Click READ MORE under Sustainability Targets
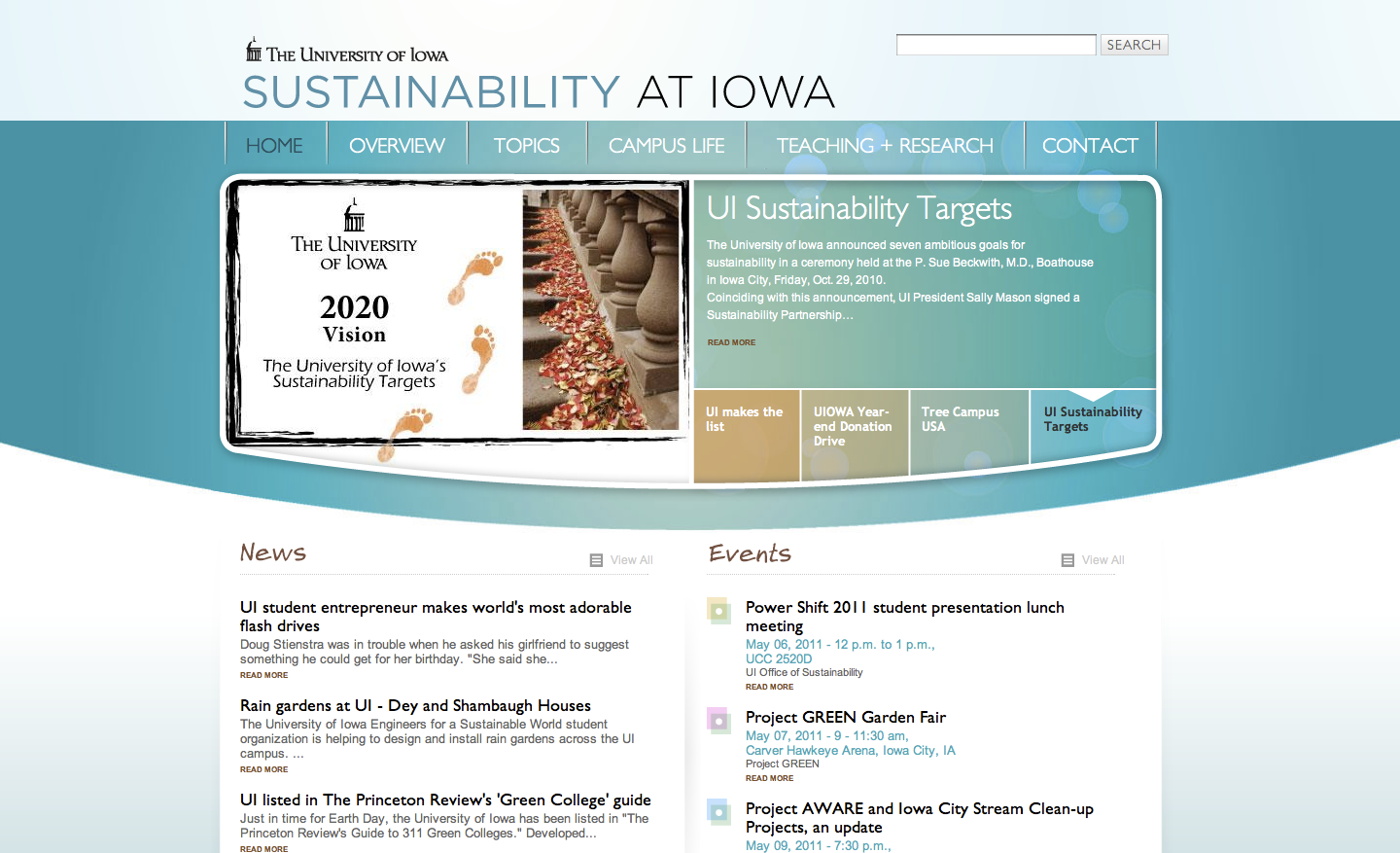The width and height of the screenshot is (1400, 853). 731,342
